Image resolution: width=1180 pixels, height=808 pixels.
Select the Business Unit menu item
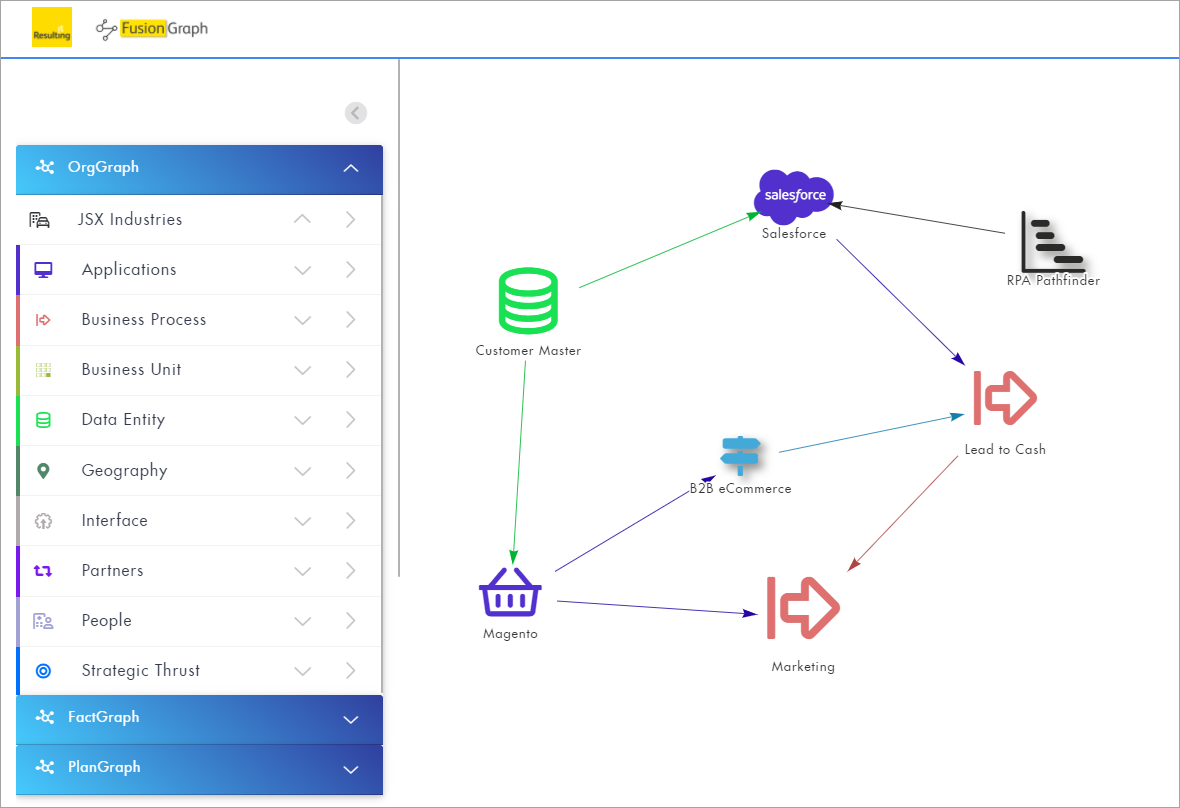(131, 370)
